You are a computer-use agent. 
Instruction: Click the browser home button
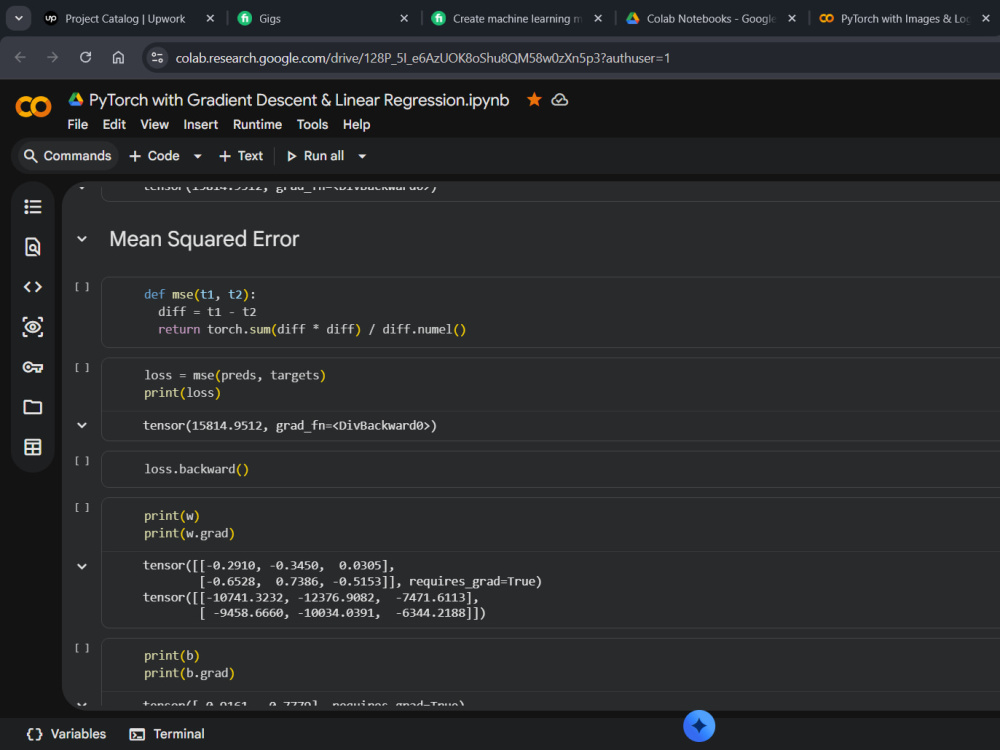coord(118,57)
